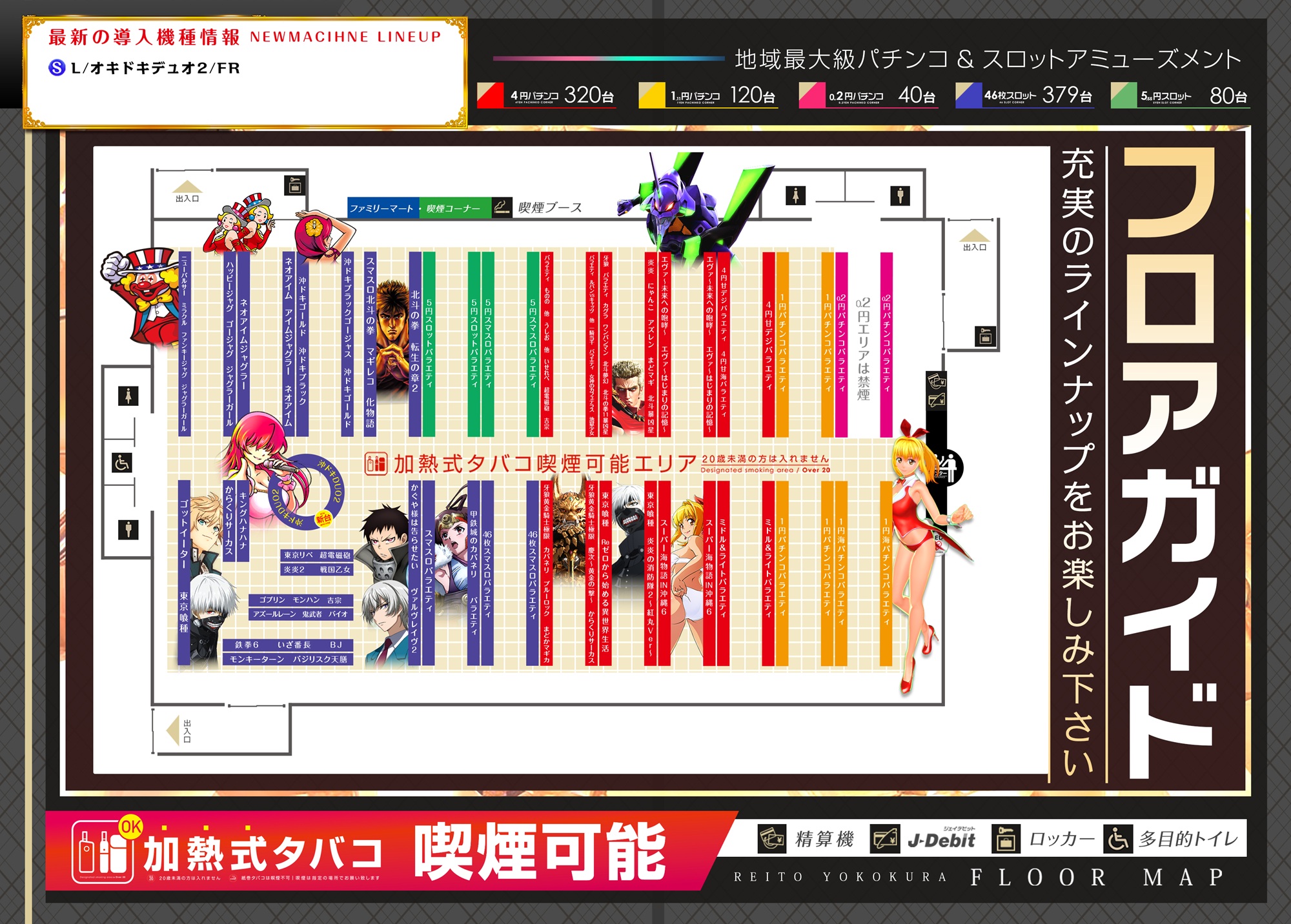Click the blue S slot icon beside オキドキデュオ2

[57, 68]
